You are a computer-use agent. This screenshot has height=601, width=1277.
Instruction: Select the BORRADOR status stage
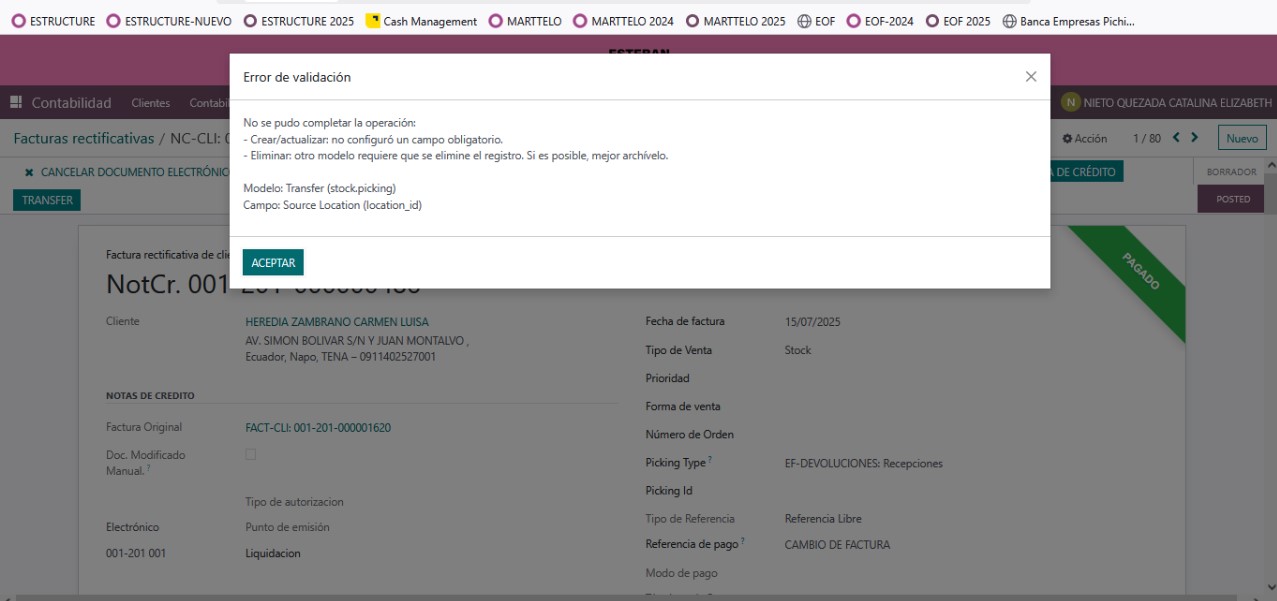[x=1231, y=172]
